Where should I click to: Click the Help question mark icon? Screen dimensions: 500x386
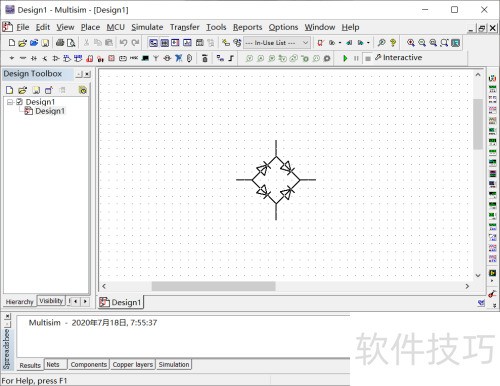click(393, 43)
